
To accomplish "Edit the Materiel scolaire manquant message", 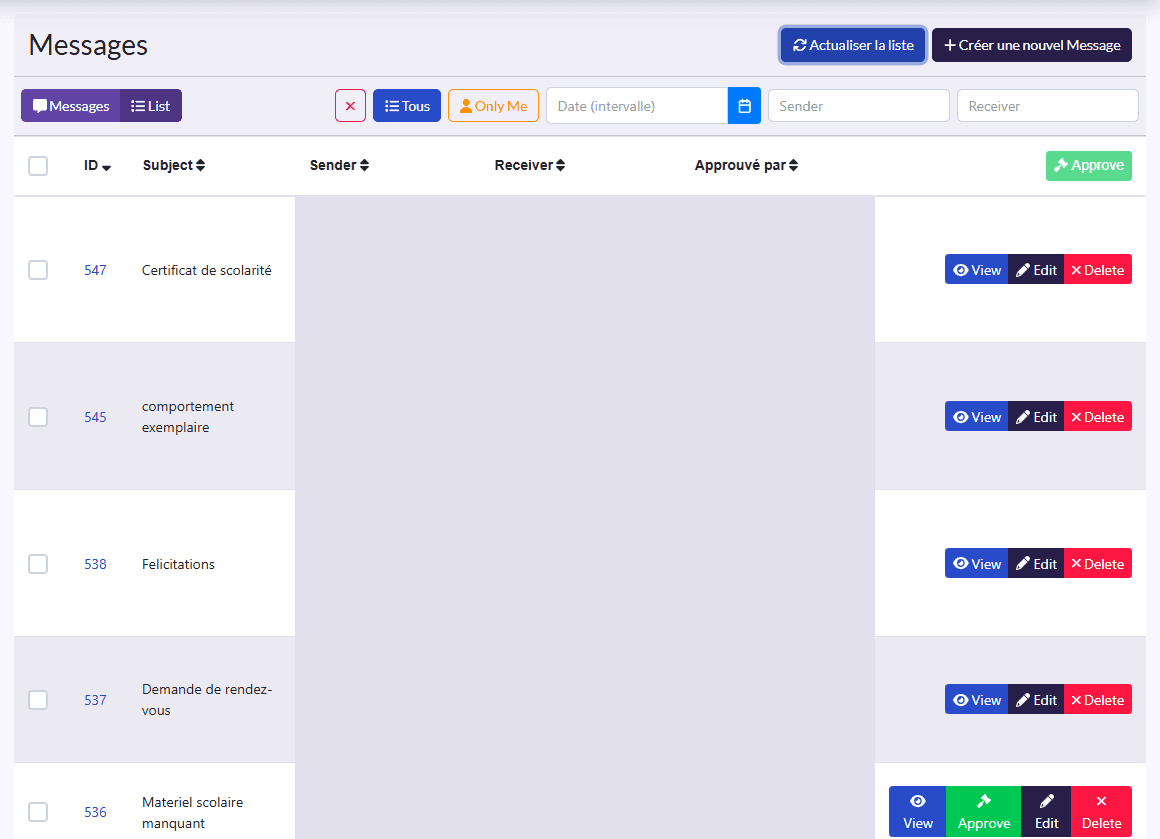I will [x=1046, y=812].
